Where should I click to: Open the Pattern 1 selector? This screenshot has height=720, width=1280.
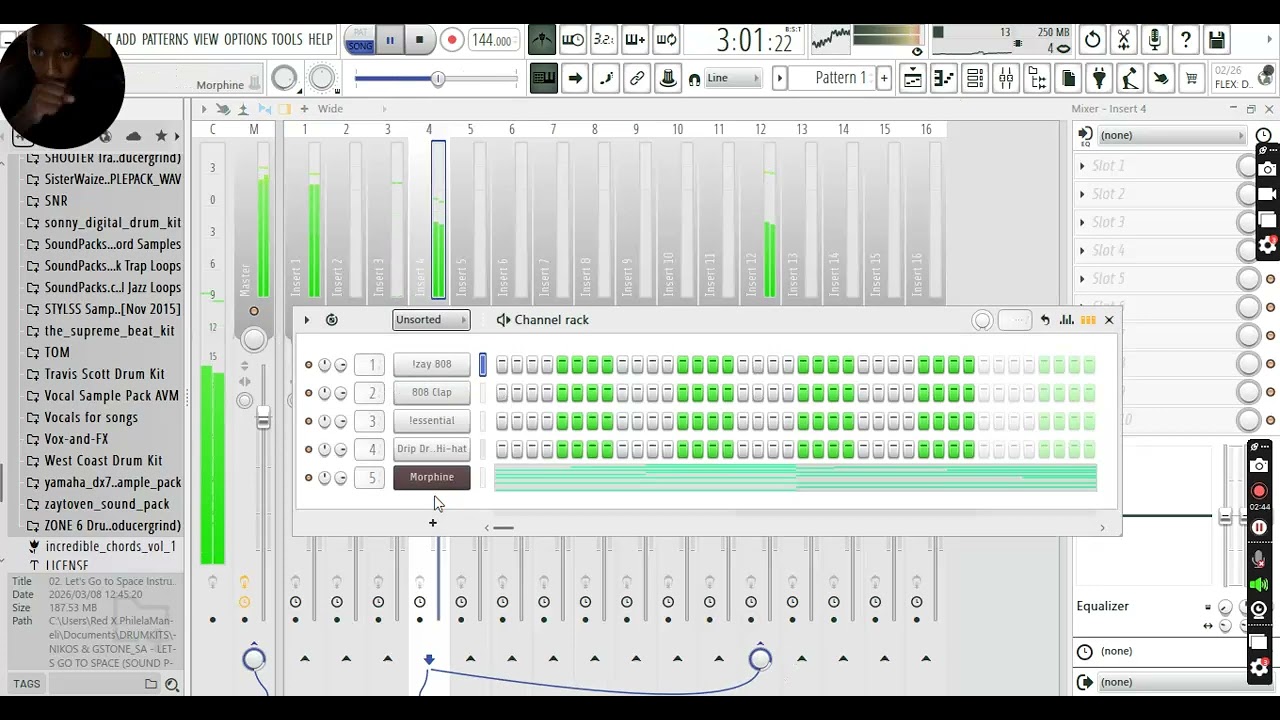click(x=841, y=78)
